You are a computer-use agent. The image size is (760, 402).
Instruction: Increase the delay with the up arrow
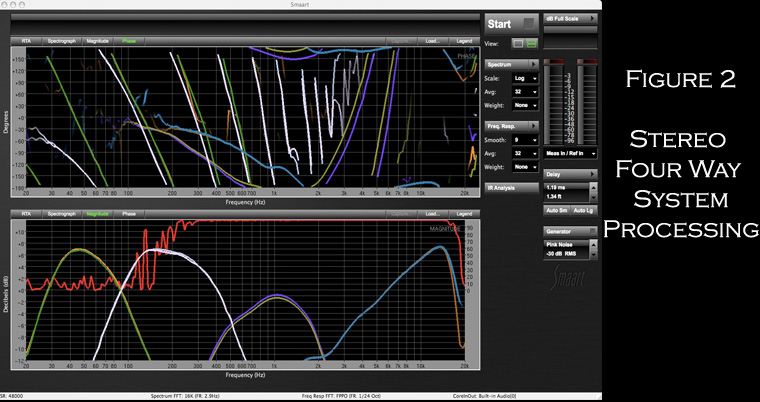coord(593,187)
